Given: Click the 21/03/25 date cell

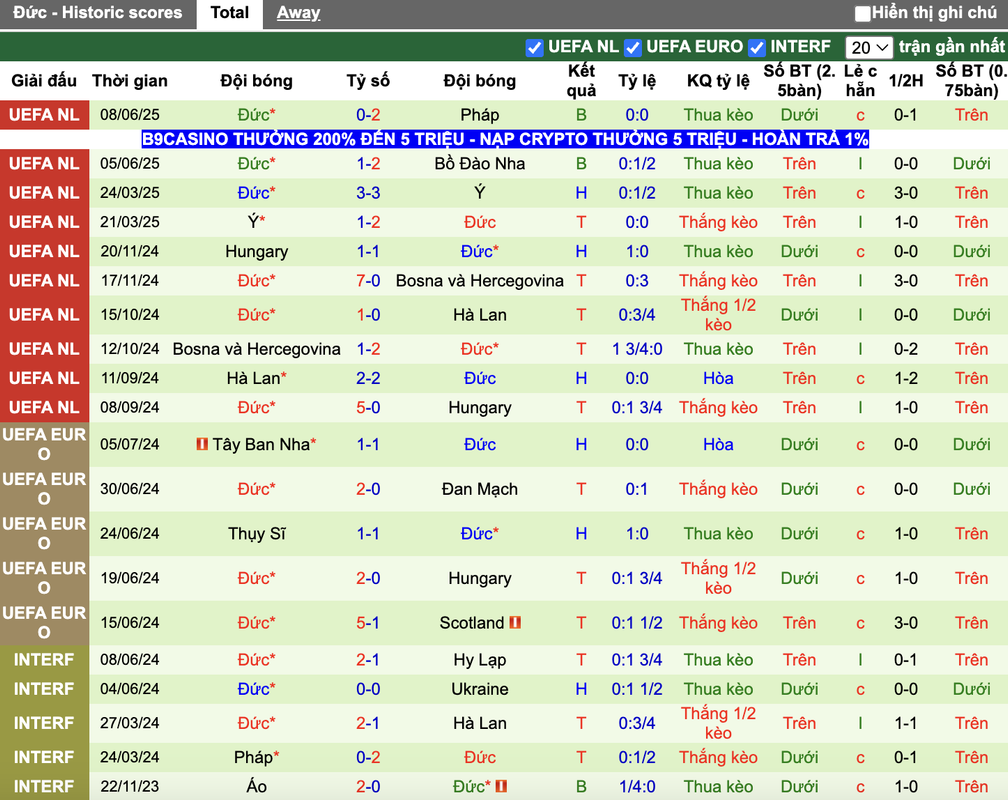Looking at the screenshot, I should (129, 222).
